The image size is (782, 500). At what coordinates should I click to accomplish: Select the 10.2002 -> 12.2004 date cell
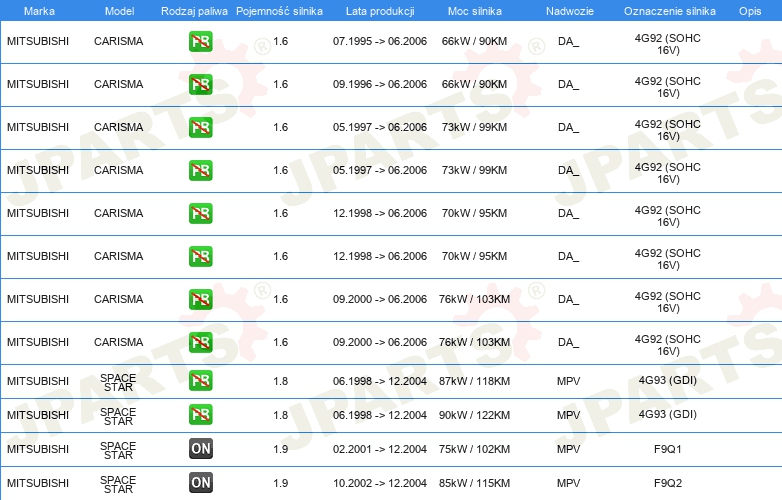(380, 483)
